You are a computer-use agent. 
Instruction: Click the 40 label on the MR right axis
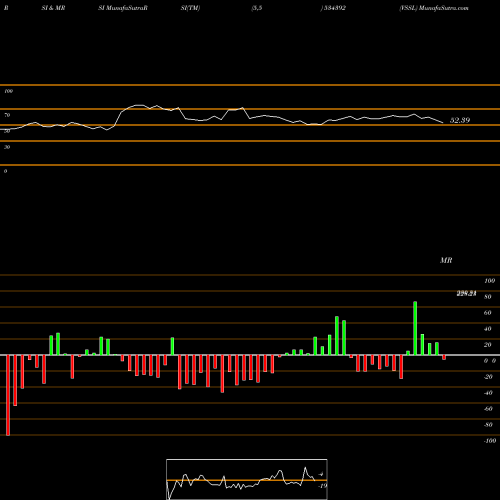tap(488, 329)
